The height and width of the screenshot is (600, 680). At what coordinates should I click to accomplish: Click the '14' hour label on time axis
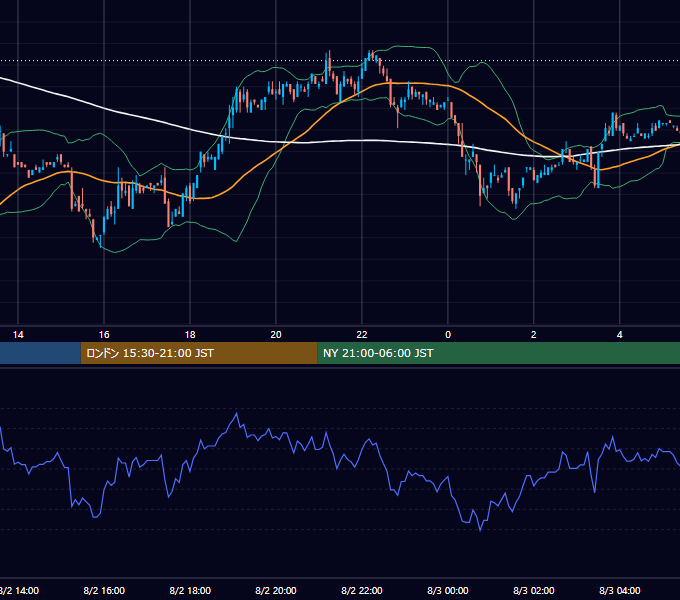pyautogui.click(x=18, y=335)
